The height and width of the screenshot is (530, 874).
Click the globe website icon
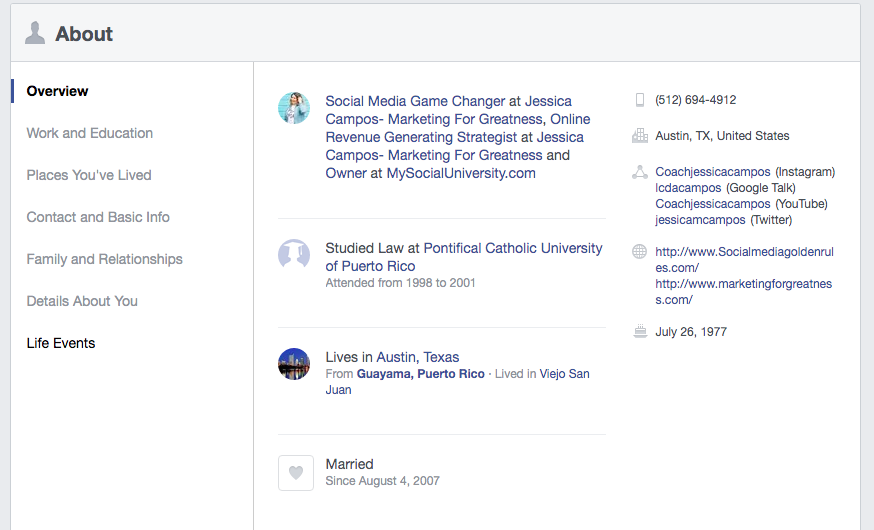[640, 252]
